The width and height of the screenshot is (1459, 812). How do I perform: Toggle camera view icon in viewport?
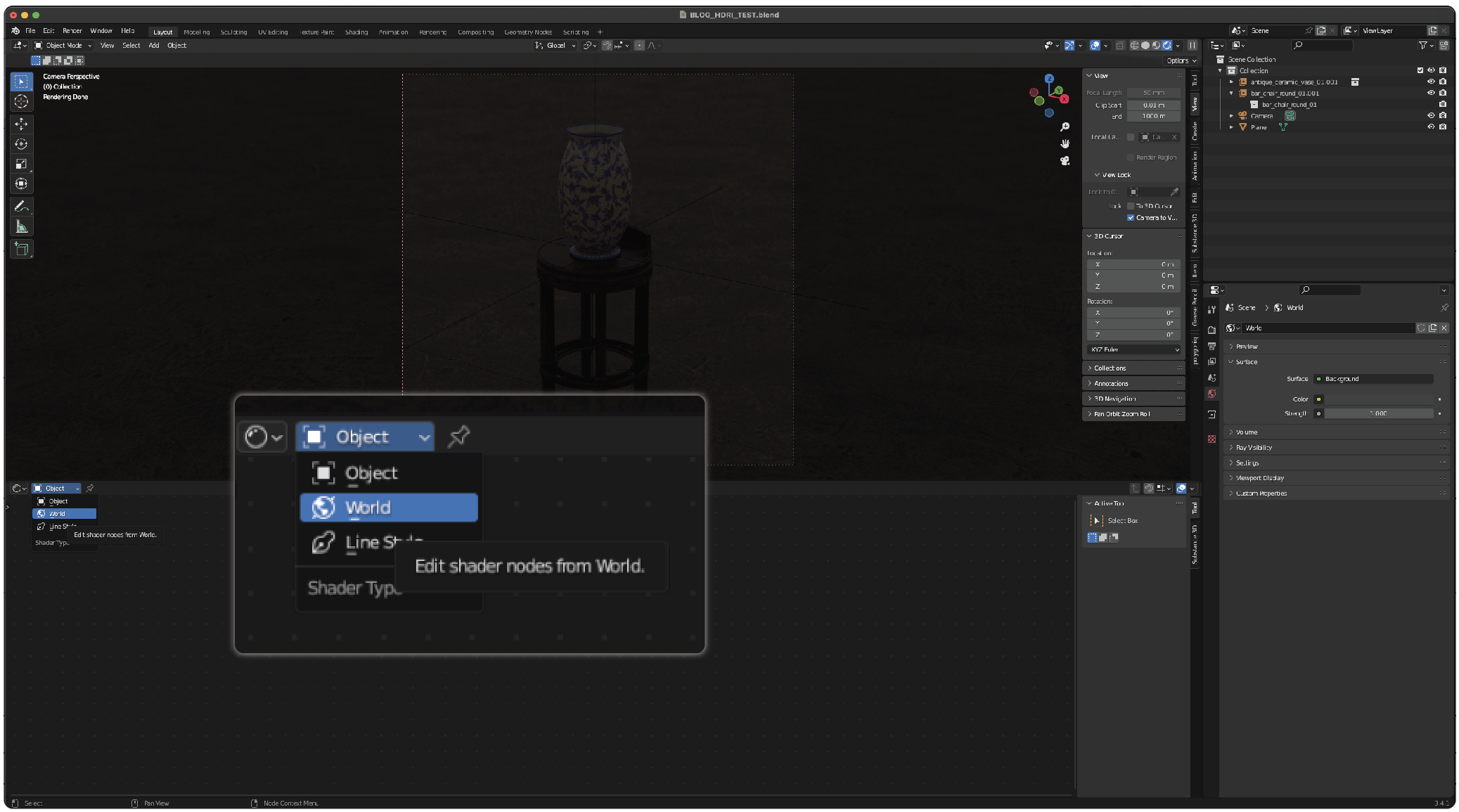point(1065,161)
